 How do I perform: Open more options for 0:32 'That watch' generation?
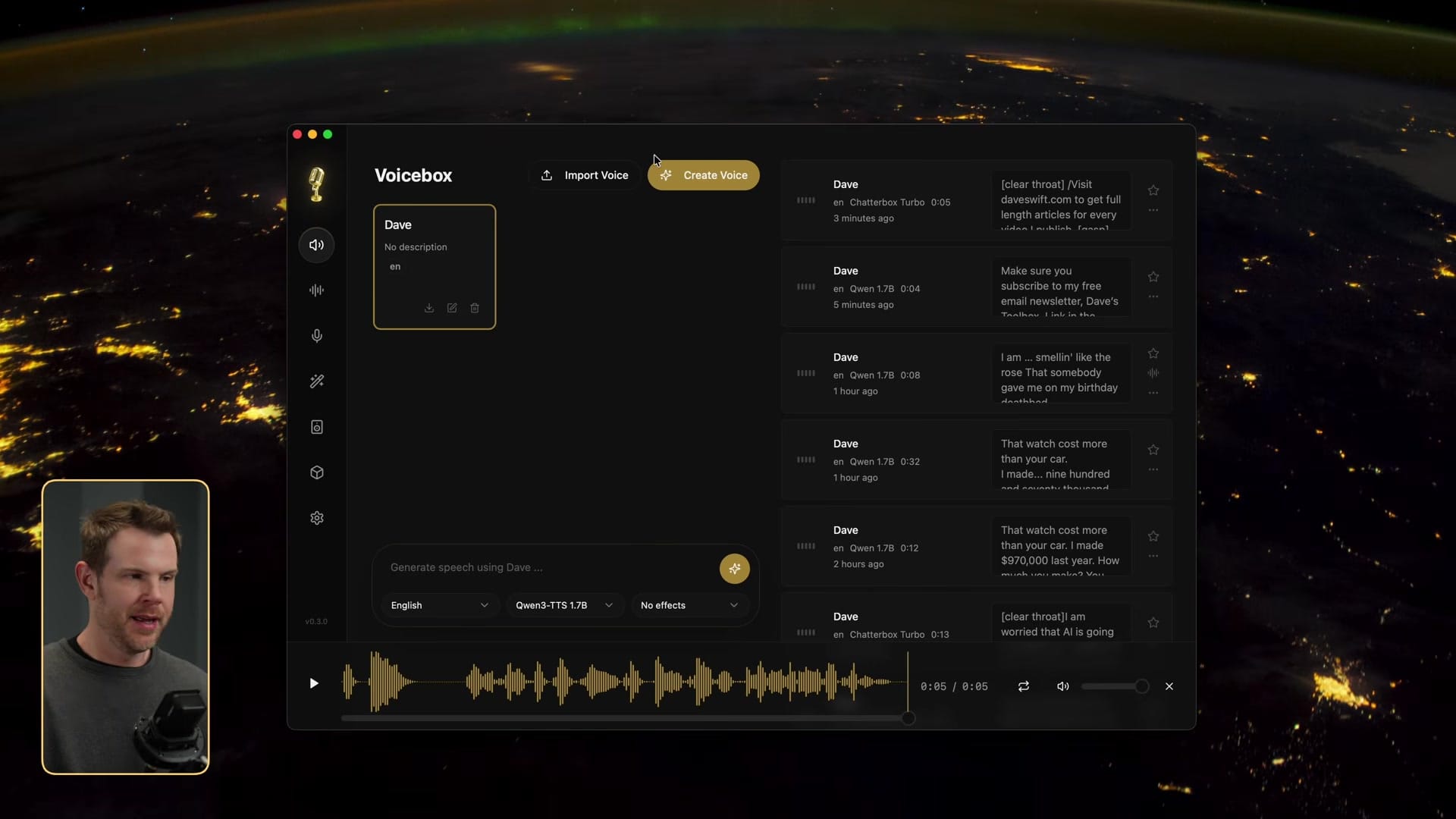[x=1153, y=469]
